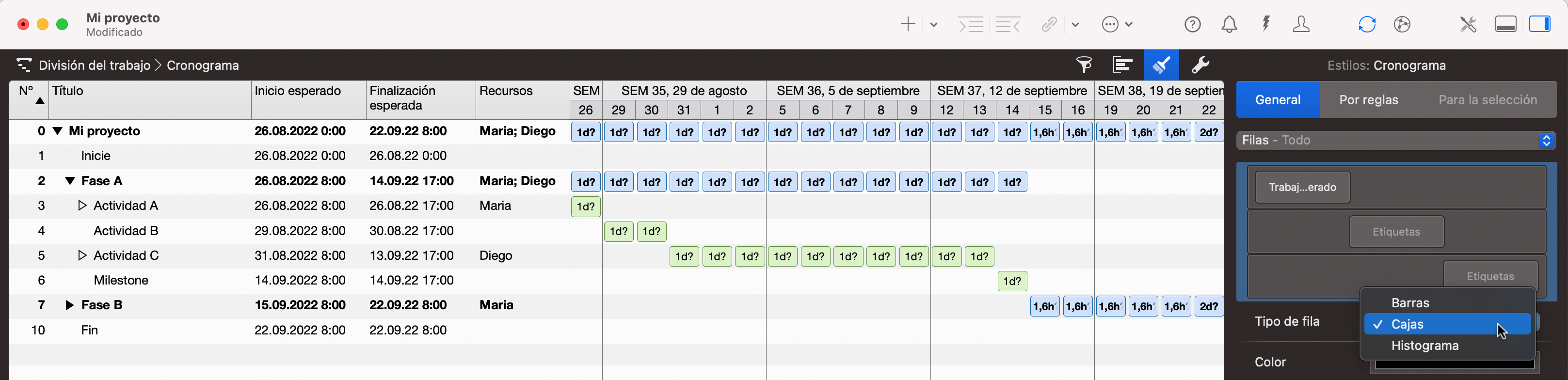1568x380 pixels.
Task: Click the sync refresh icon
Action: coord(1366,24)
